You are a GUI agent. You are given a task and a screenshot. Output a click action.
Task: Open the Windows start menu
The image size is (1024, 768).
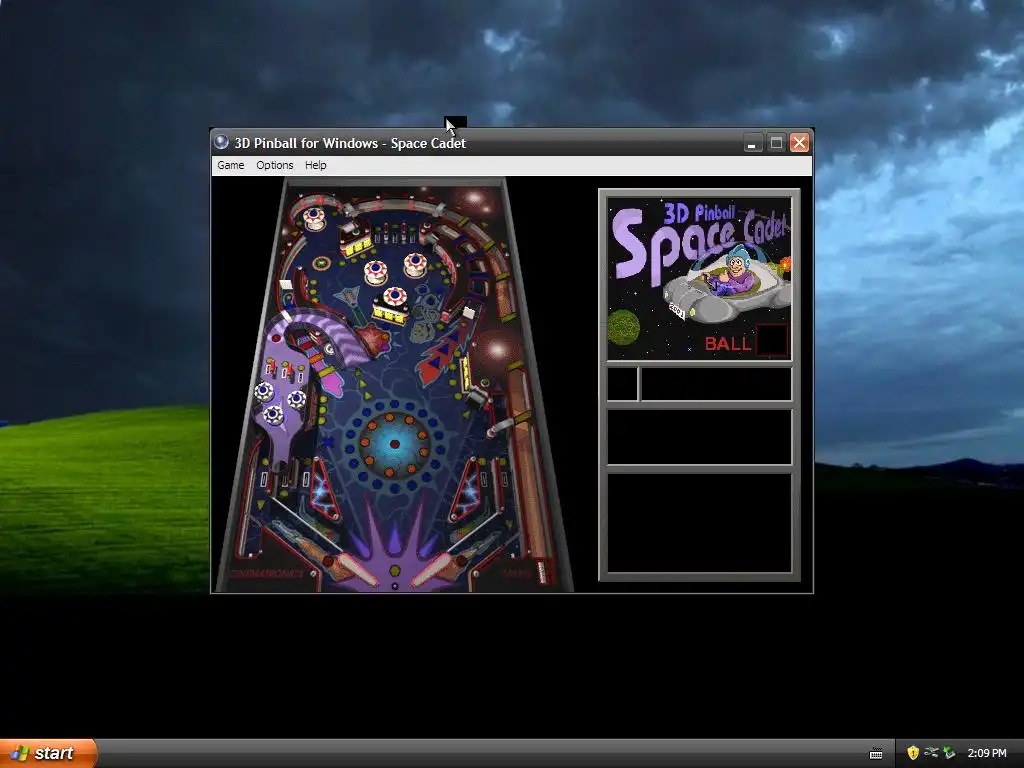[x=48, y=753]
